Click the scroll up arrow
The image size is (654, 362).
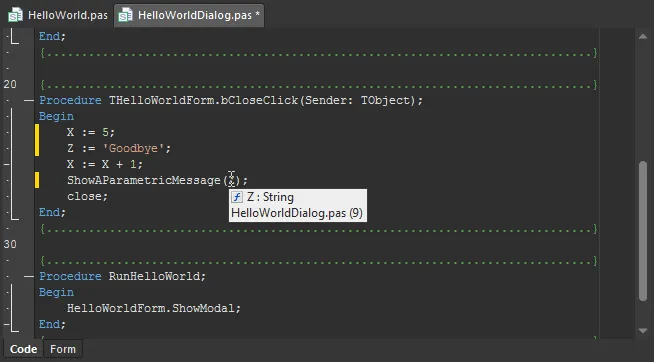click(x=643, y=36)
